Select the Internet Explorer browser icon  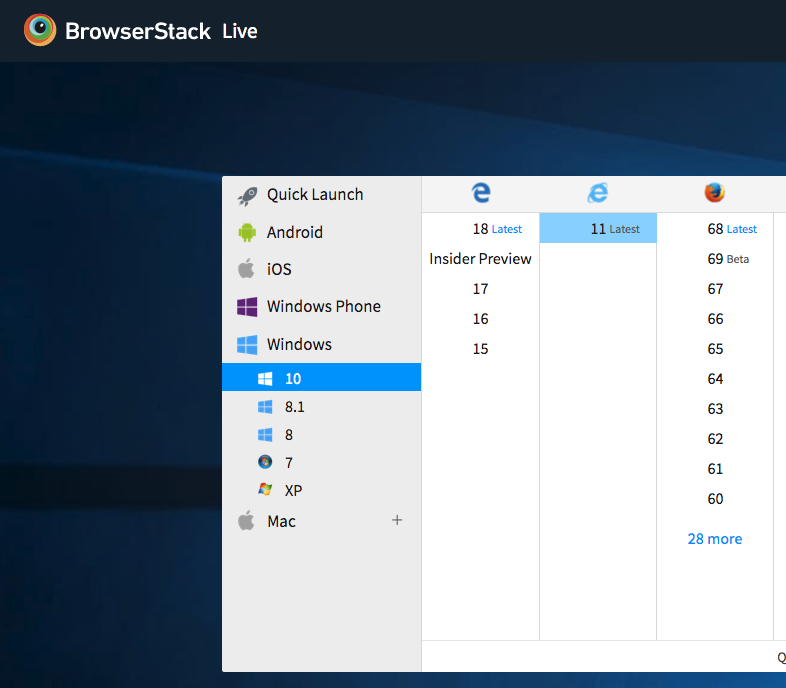click(x=598, y=193)
